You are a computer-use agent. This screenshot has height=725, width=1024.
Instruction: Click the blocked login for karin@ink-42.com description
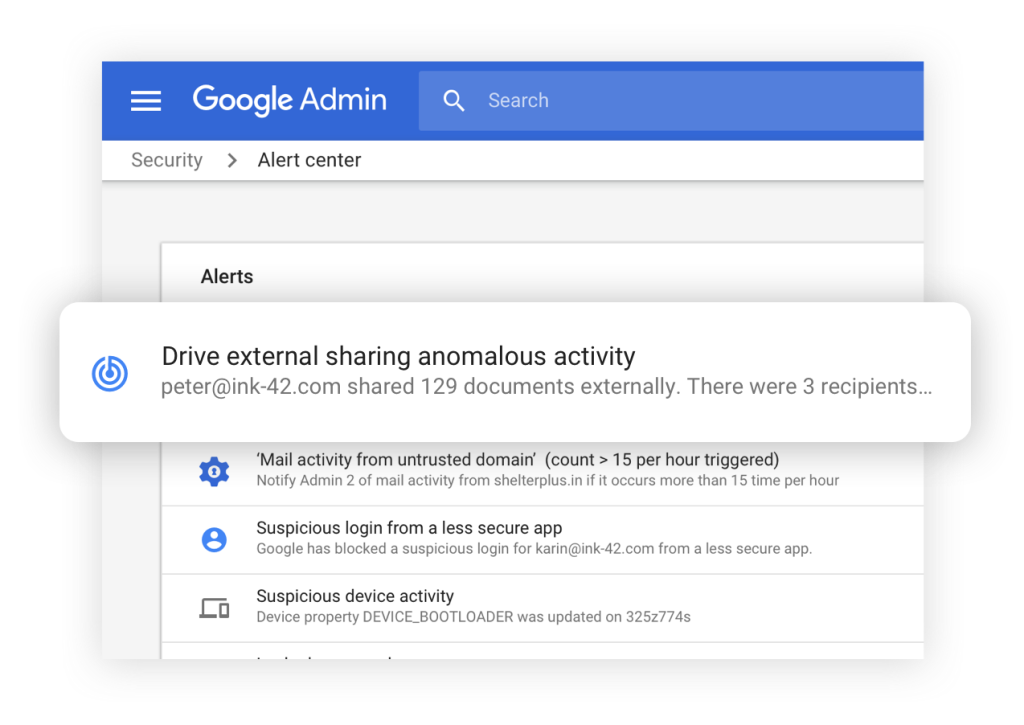tap(533, 549)
